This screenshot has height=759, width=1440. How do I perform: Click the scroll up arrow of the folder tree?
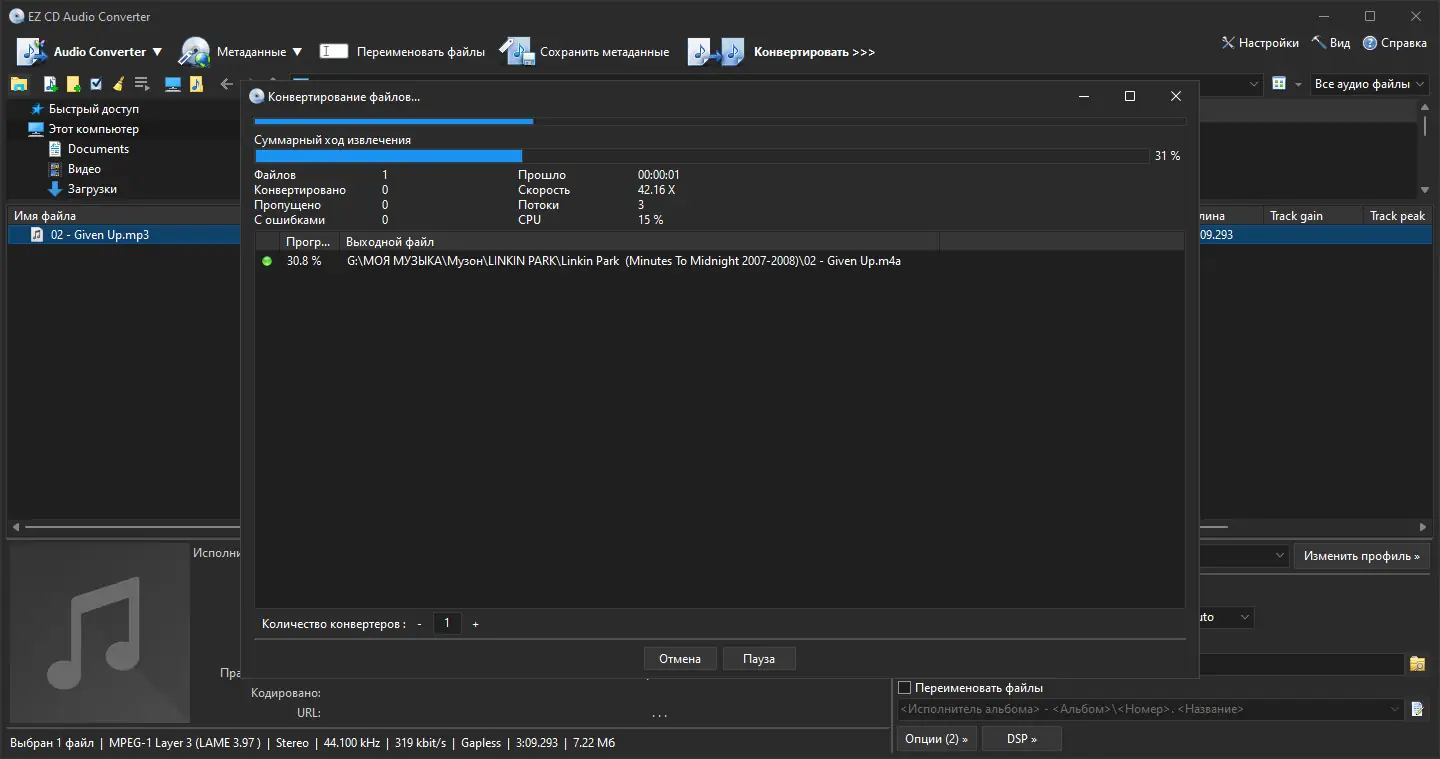click(x=1424, y=107)
